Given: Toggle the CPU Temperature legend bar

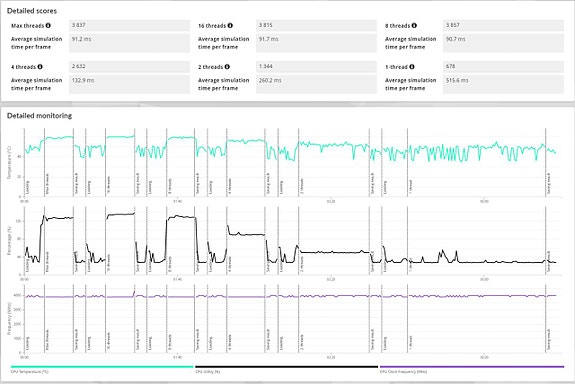Looking at the screenshot, I should tap(102, 366).
